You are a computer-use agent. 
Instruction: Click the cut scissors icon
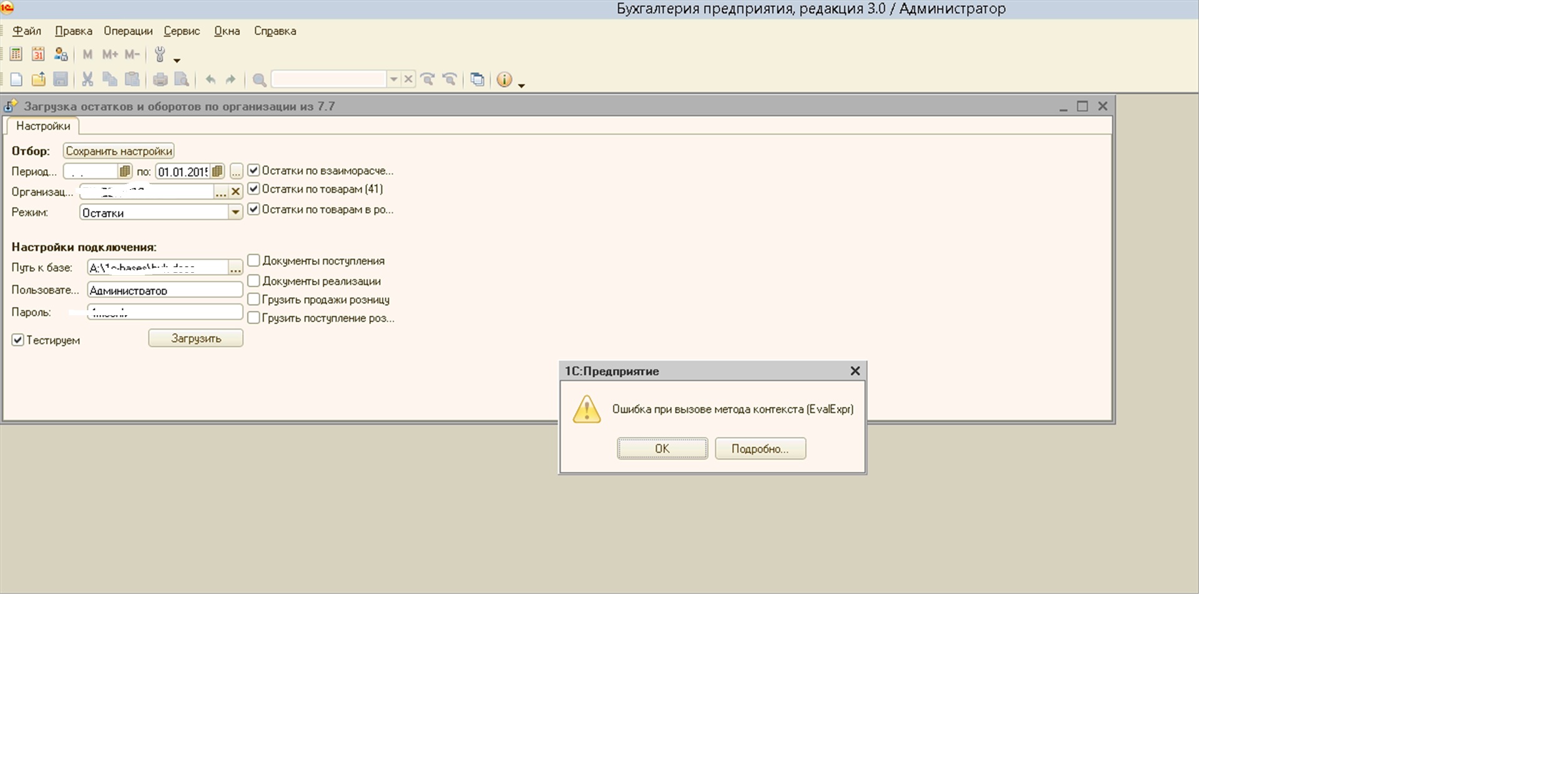tap(87, 79)
